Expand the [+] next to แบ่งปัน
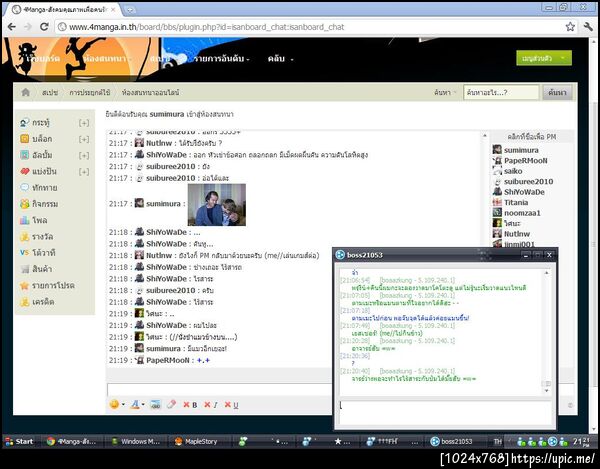Screen dimensions: 600x469 coord(84,172)
